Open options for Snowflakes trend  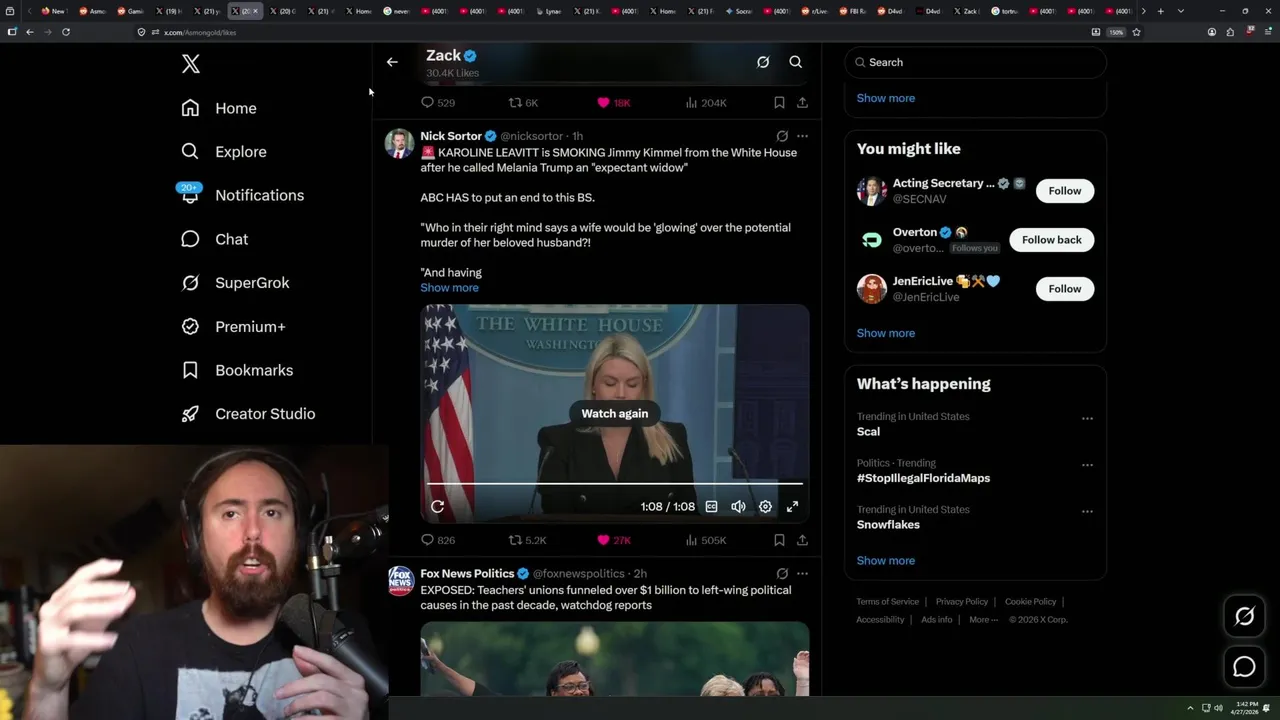coord(1087,512)
